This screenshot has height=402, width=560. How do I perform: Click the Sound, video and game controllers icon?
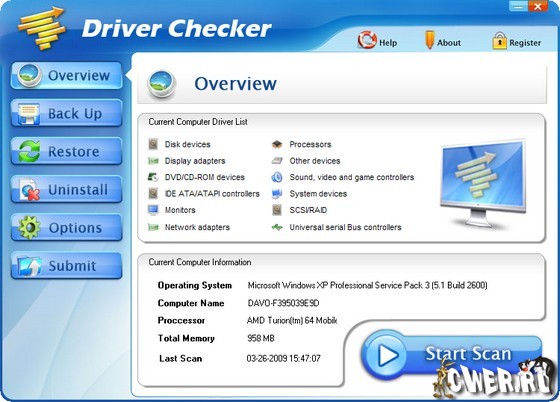(x=277, y=177)
